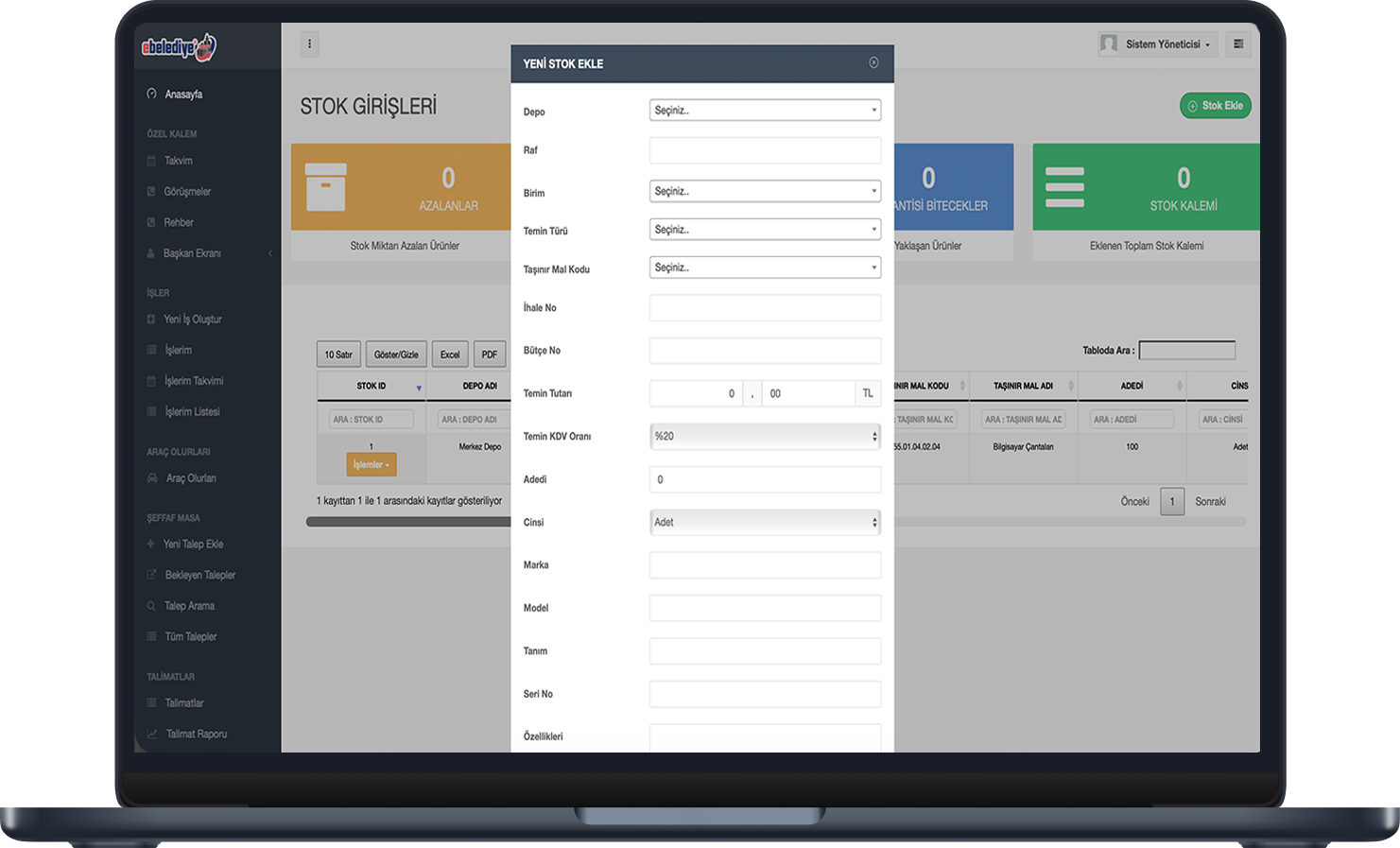Expand the Birim select box
The image size is (1400, 848).
[765, 191]
